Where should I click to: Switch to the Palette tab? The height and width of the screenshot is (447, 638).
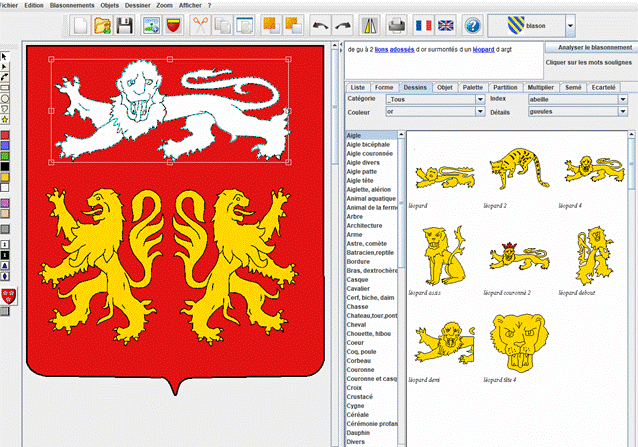click(472, 88)
